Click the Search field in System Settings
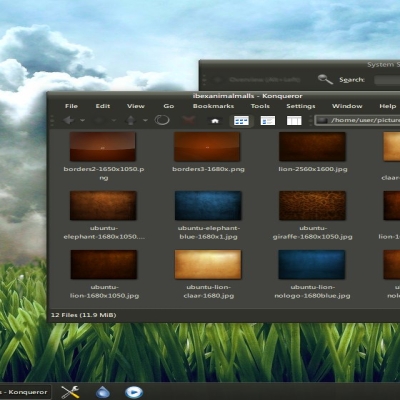This screenshot has width=400, height=400. point(387,80)
